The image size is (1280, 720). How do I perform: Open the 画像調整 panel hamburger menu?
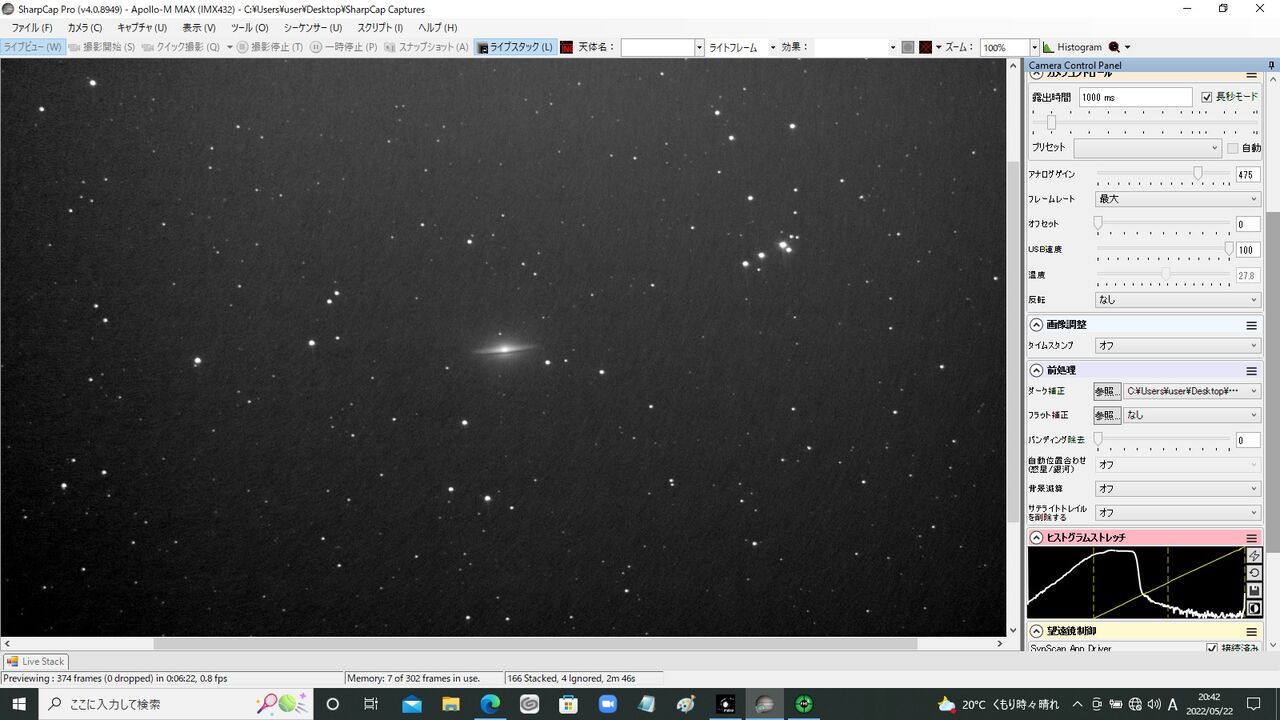point(1251,325)
